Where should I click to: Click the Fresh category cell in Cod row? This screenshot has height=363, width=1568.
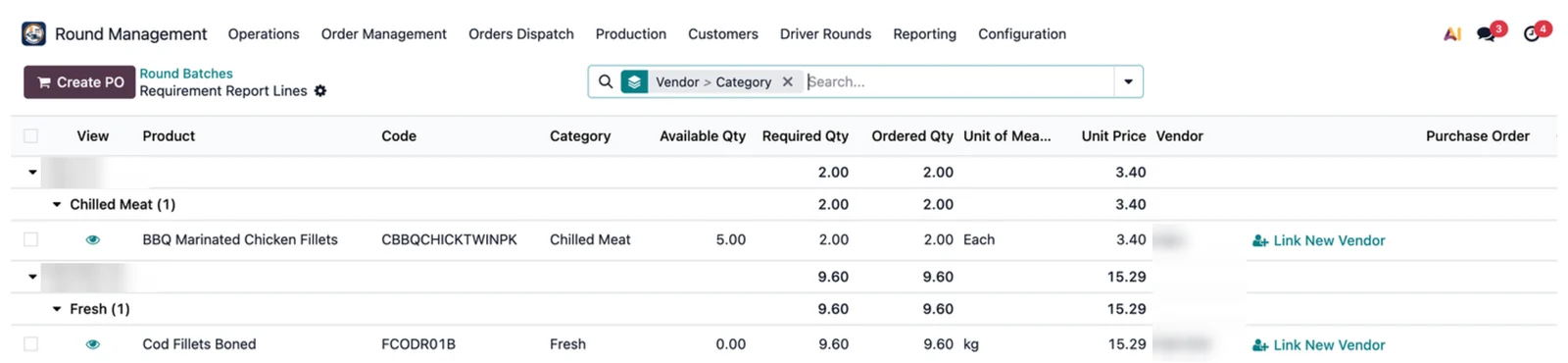tap(567, 344)
